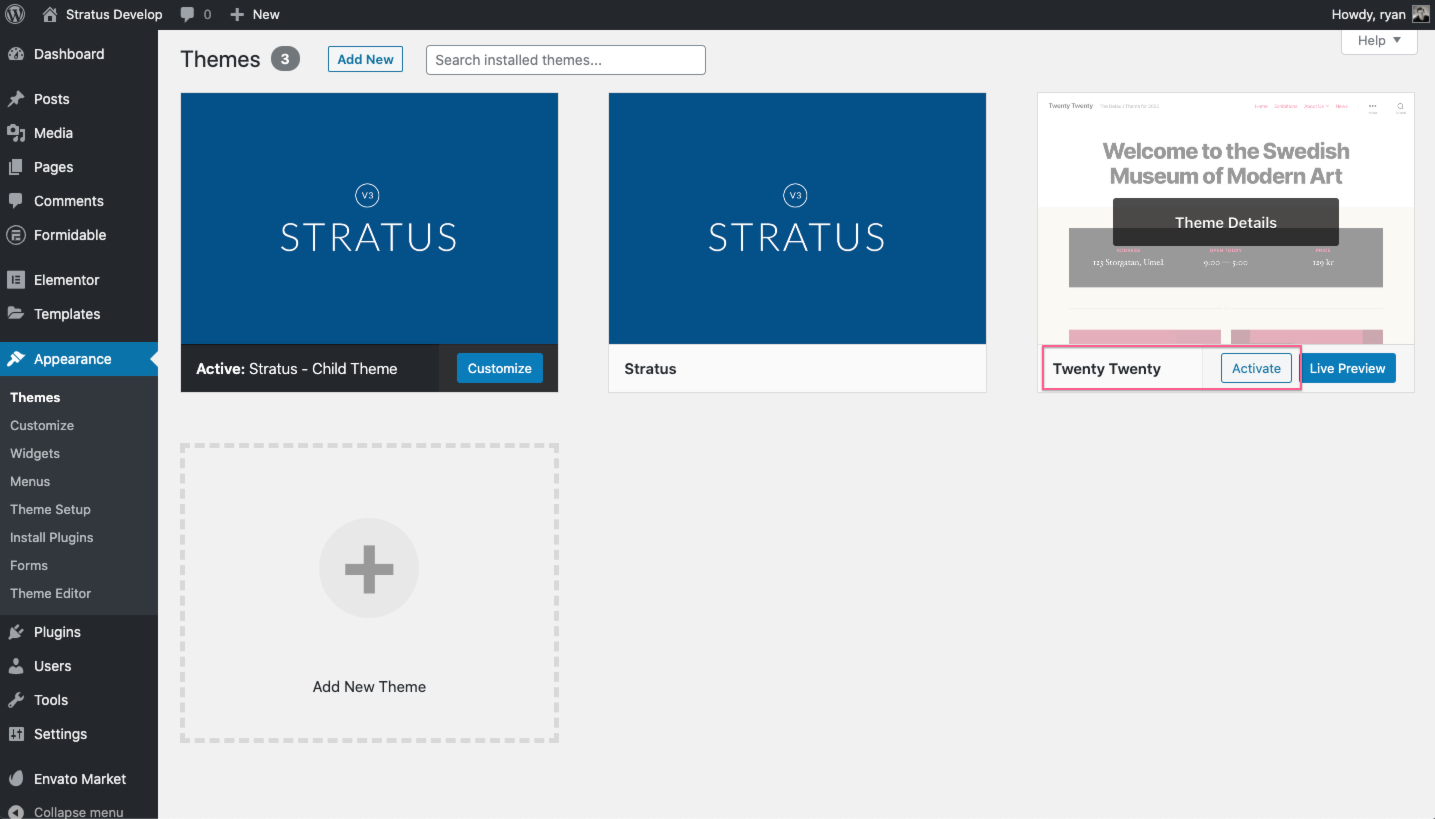
Task: Select the Stratus parent theme thumbnail
Action: pyautogui.click(x=797, y=219)
